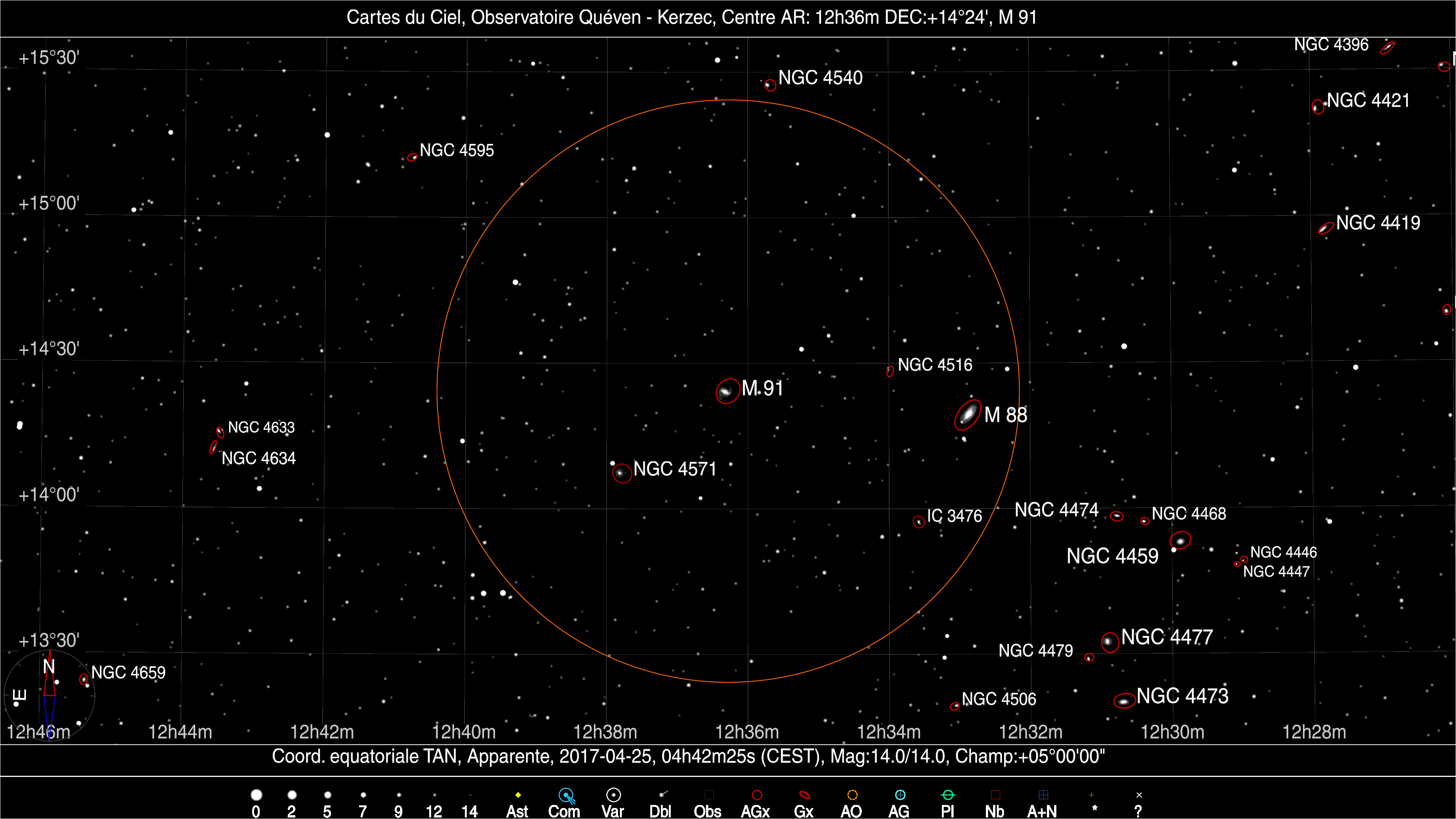Image resolution: width=1456 pixels, height=819 pixels.
Task: Click the nebula (Nb) red square icon
Action: coord(995,795)
